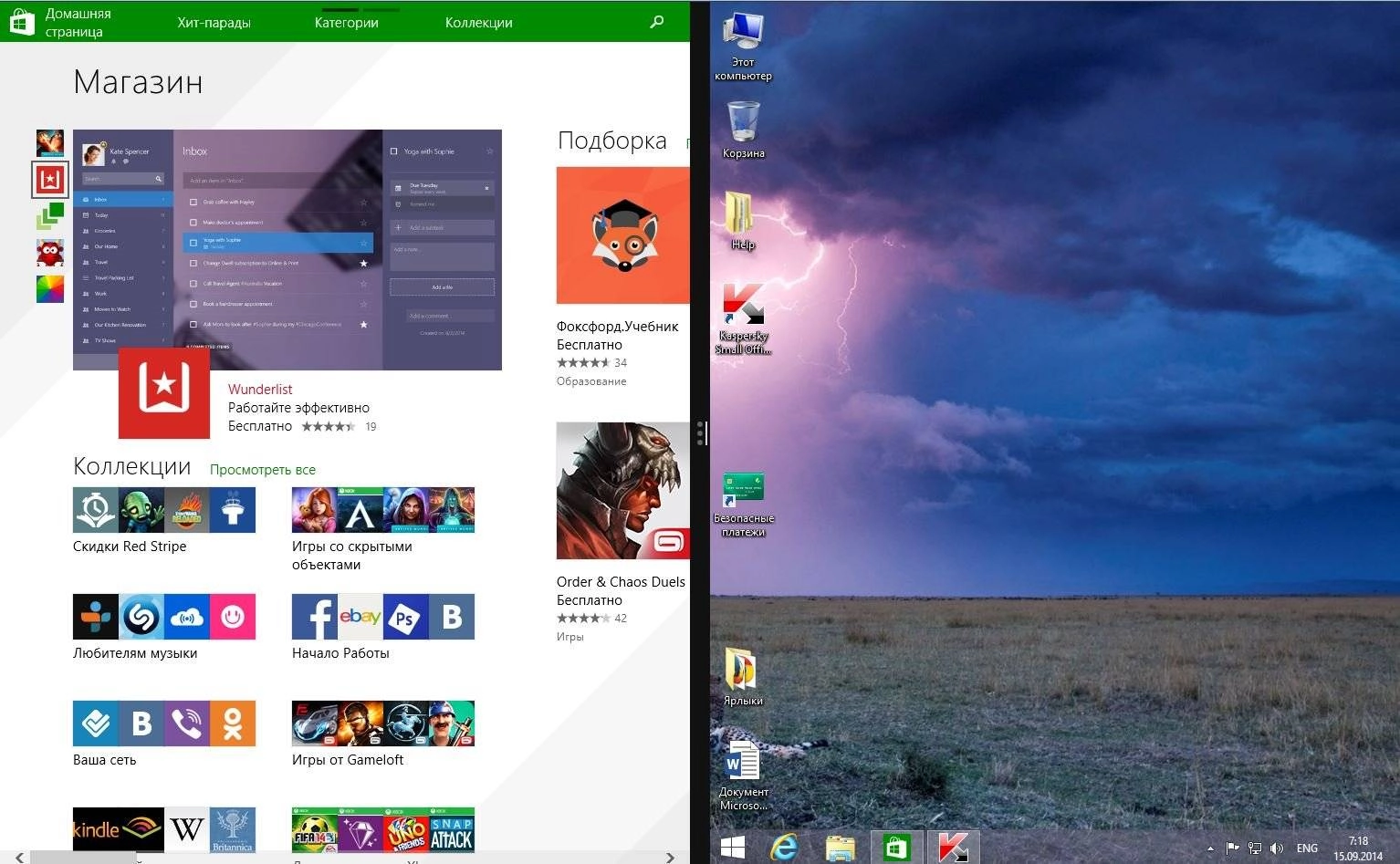Screen dimensions: 1400x864
Task: Select the red owl thumbnail in spotlight strip
Action: click(x=50, y=253)
